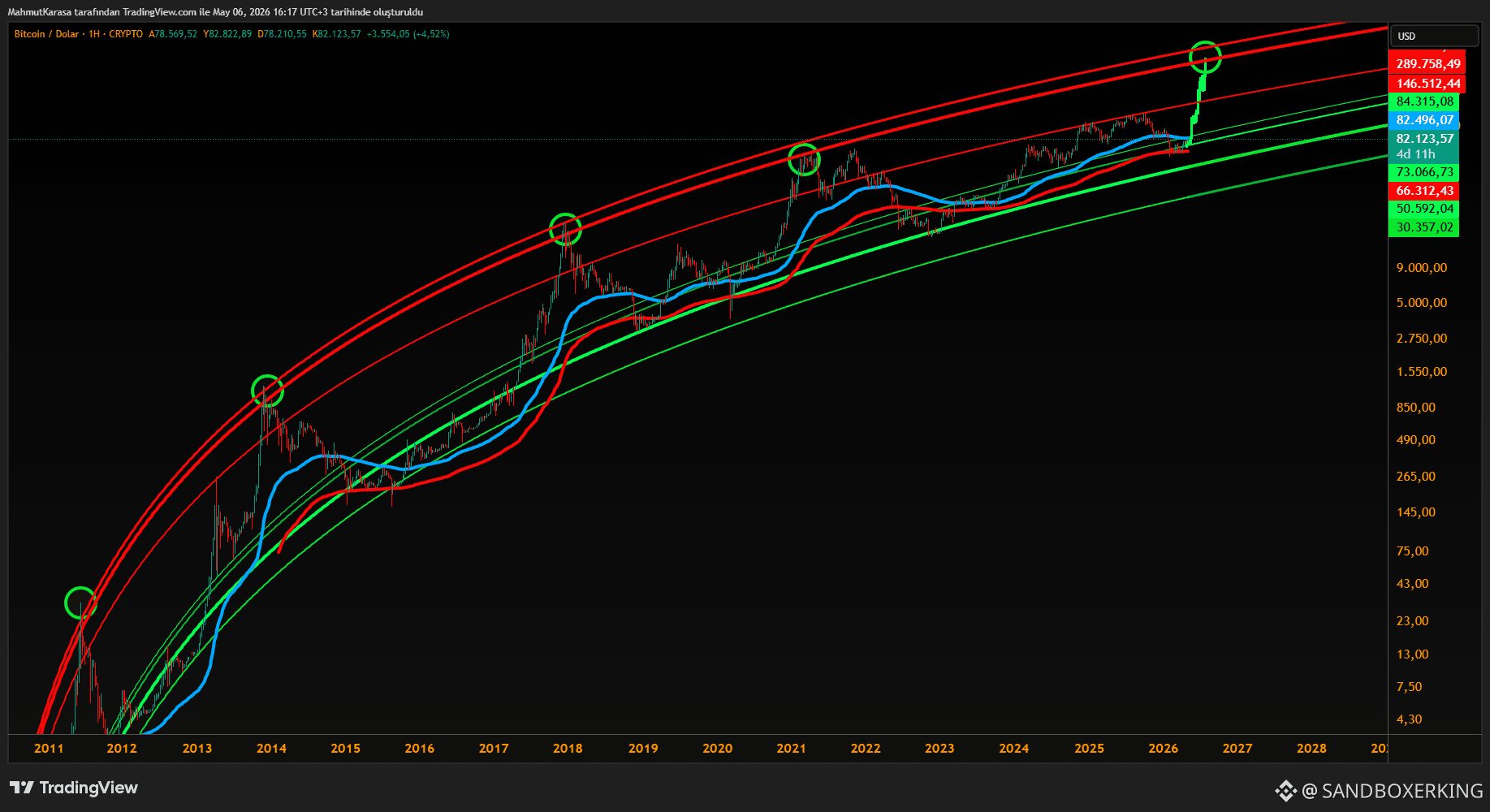Click the high value Y82.822,89
The height and width of the screenshot is (812, 1490).
[x=227, y=34]
